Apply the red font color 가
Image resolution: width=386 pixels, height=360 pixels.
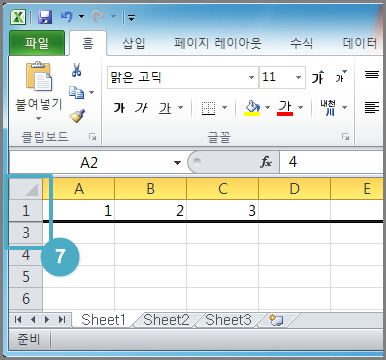pyautogui.click(x=285, y=108)
